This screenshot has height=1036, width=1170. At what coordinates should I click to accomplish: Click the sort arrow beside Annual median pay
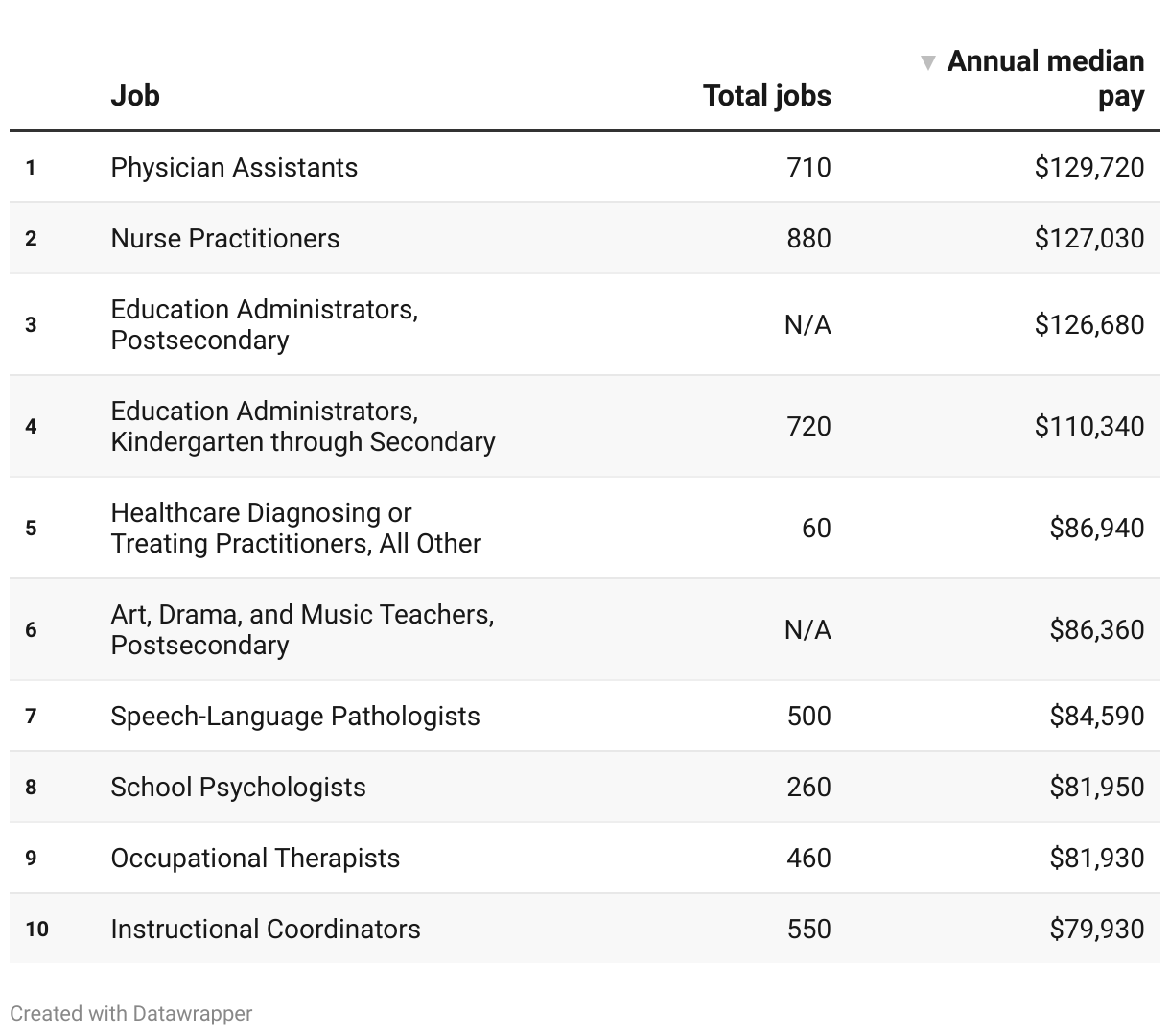click(927, 63)
